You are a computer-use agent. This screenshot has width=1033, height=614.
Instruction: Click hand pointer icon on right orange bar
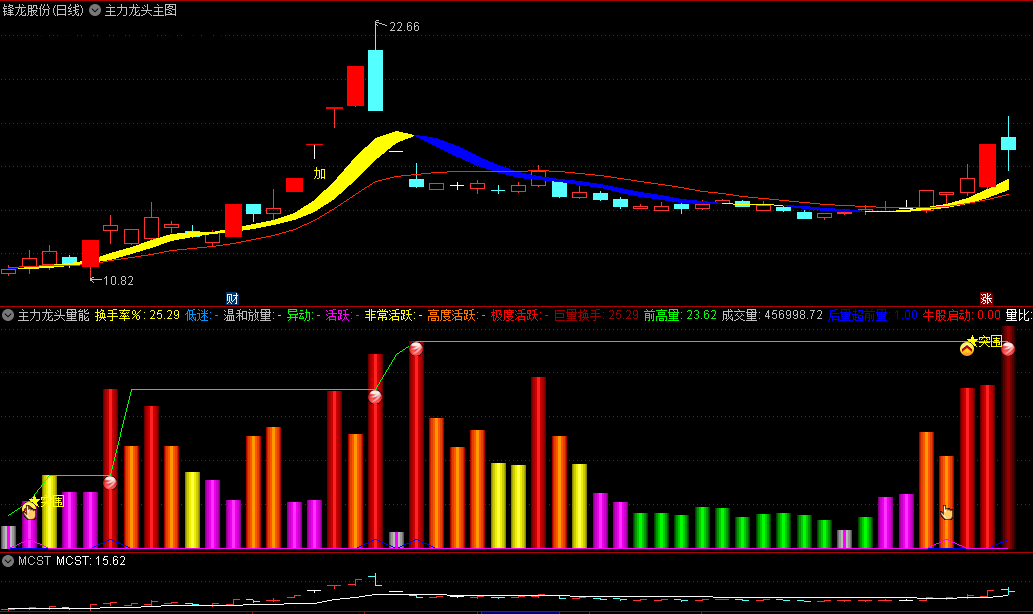[x=947, y=512]
